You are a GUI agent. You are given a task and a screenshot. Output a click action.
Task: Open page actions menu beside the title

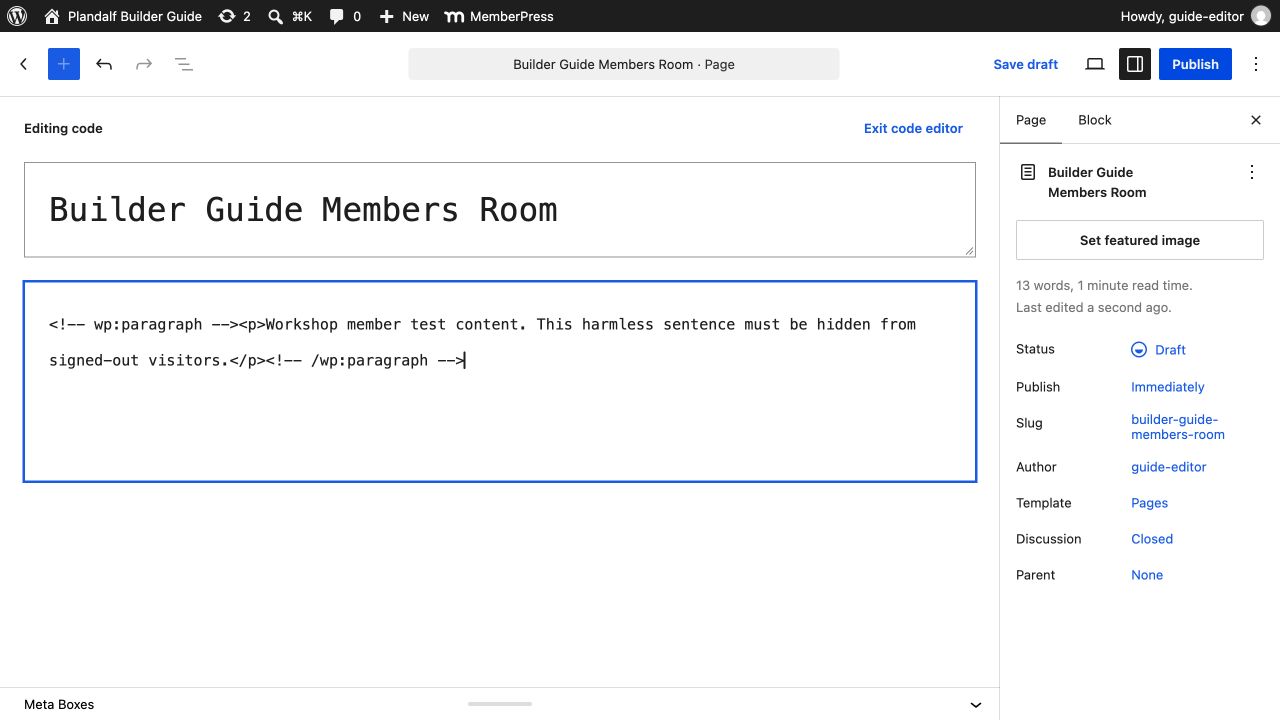tap(1252, 172)
